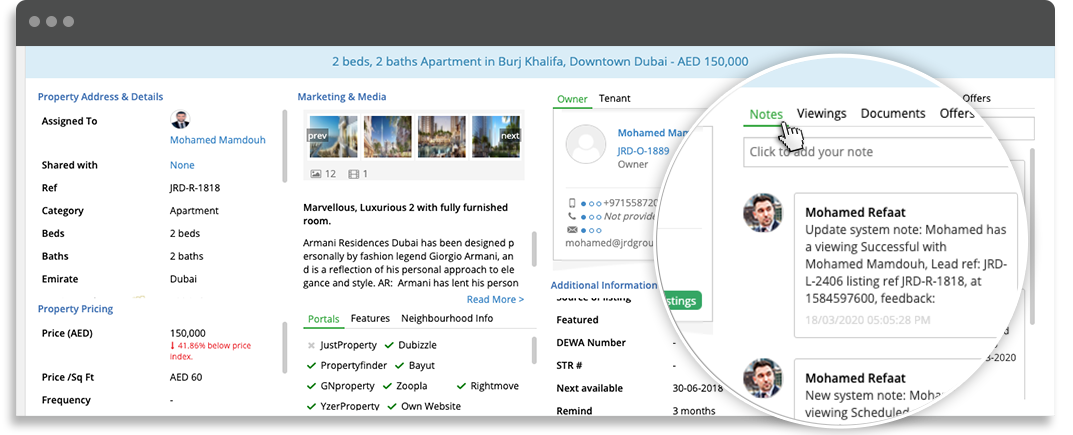The height and width of the screenshot is (435, 1073).
Task: Click the None link beside Shared with
Action: pos(182,165)
